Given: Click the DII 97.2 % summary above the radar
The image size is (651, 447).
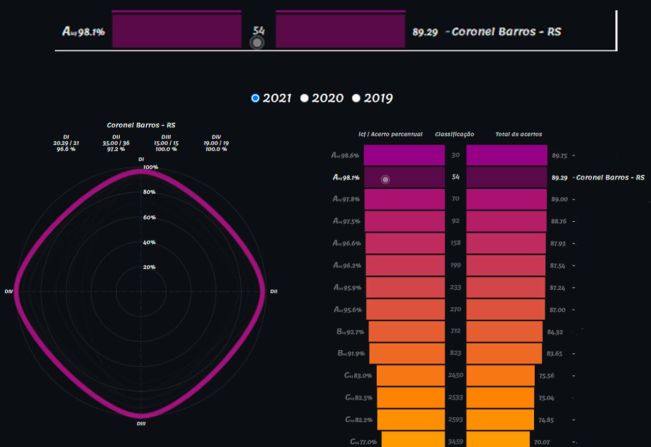Looking at the screenshot, I should (116, 143).
